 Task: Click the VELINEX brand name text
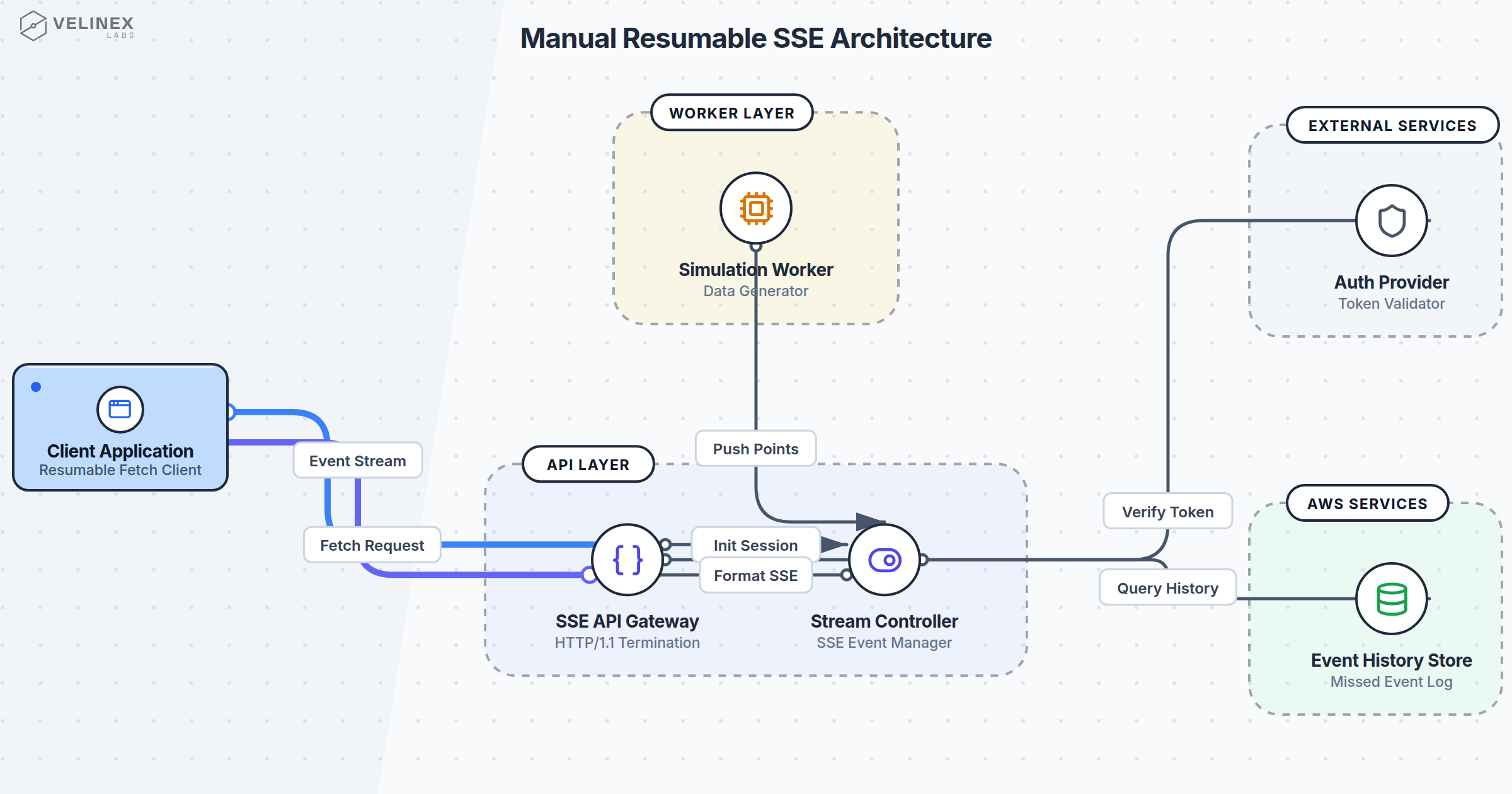click(93, 23)
